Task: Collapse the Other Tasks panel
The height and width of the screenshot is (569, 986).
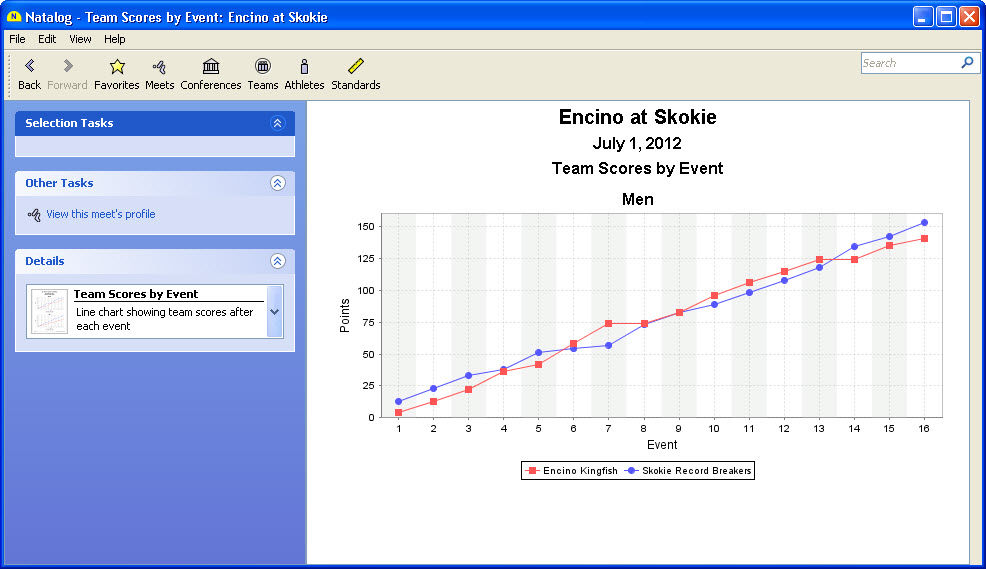Action: [x=278, y=183]
